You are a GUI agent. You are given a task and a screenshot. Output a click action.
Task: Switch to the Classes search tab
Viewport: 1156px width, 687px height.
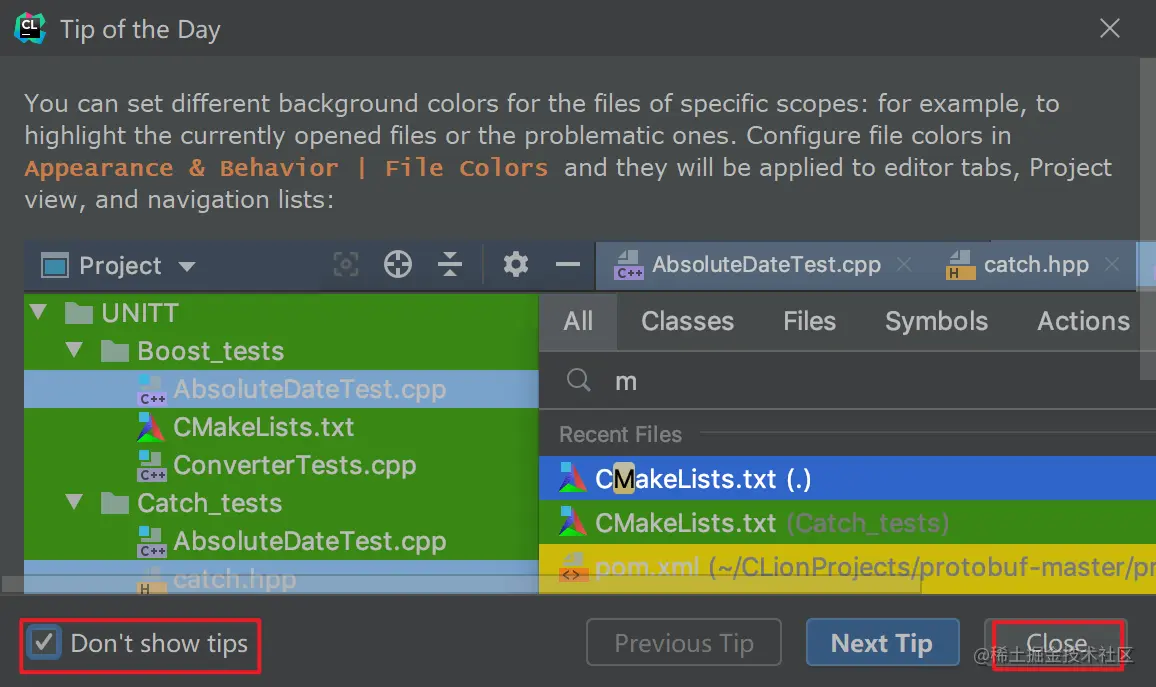687,321
